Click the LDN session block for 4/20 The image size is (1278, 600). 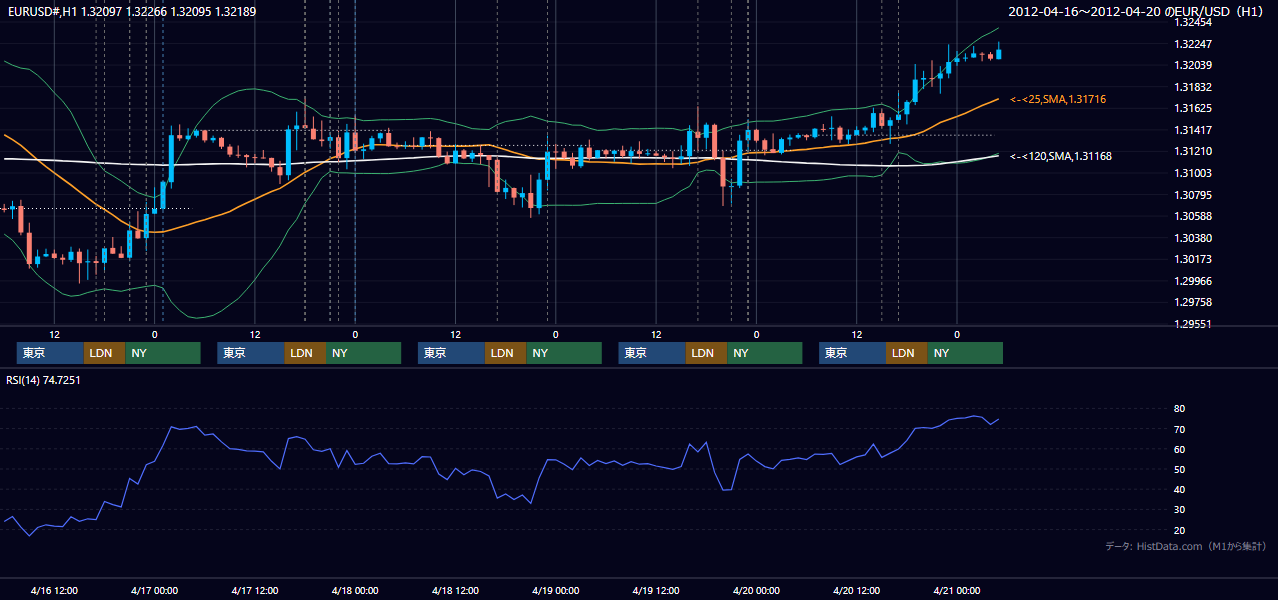point(906,353)
